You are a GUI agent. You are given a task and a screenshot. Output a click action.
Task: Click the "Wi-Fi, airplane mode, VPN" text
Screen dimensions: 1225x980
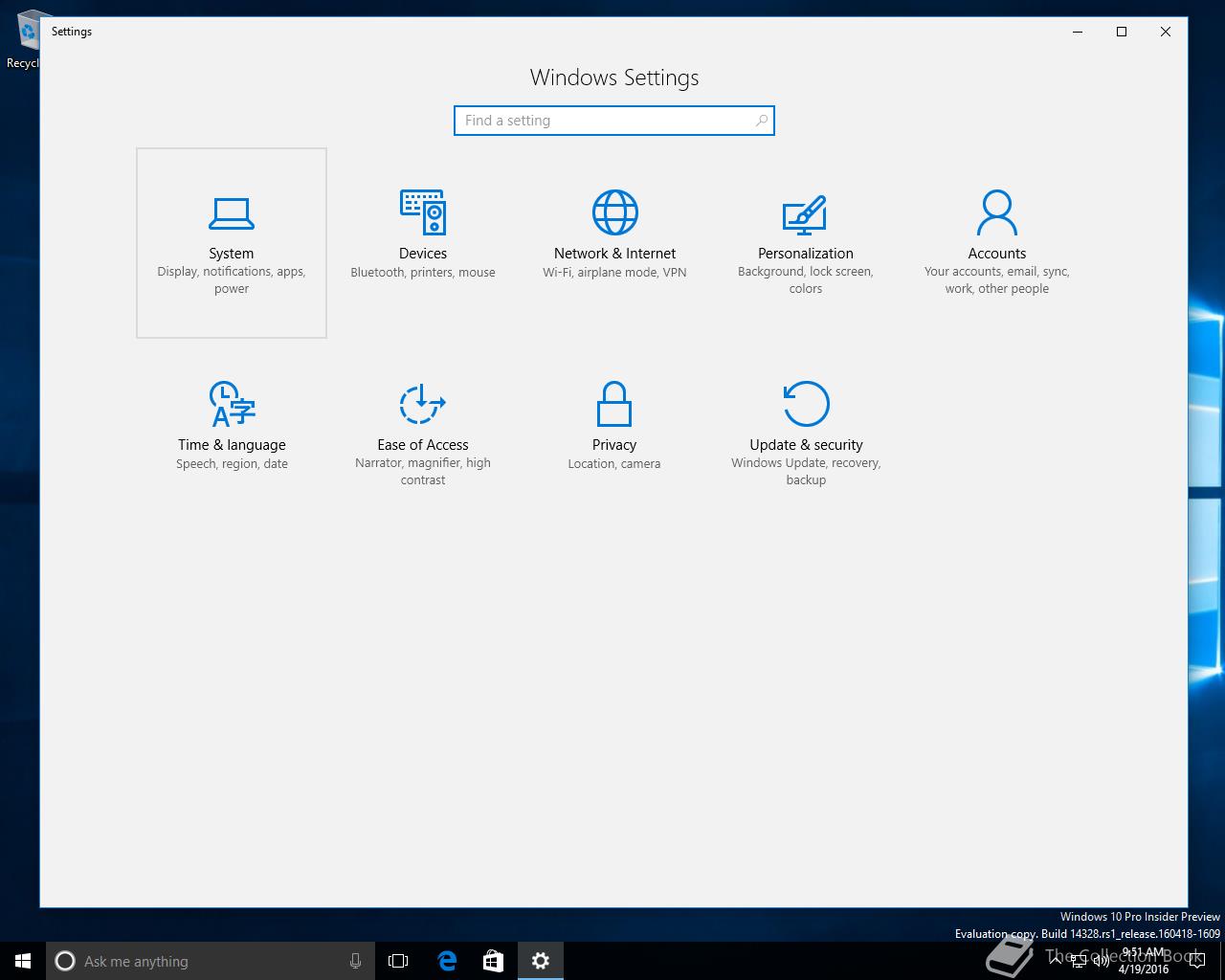pos(614,273)
